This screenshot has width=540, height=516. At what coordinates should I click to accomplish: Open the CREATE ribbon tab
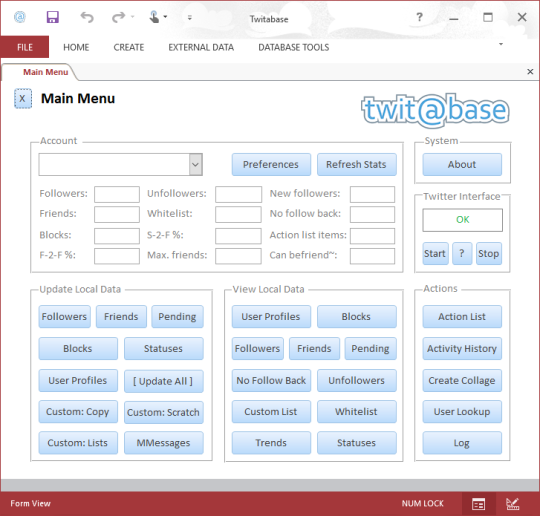(x=129, y=47)
